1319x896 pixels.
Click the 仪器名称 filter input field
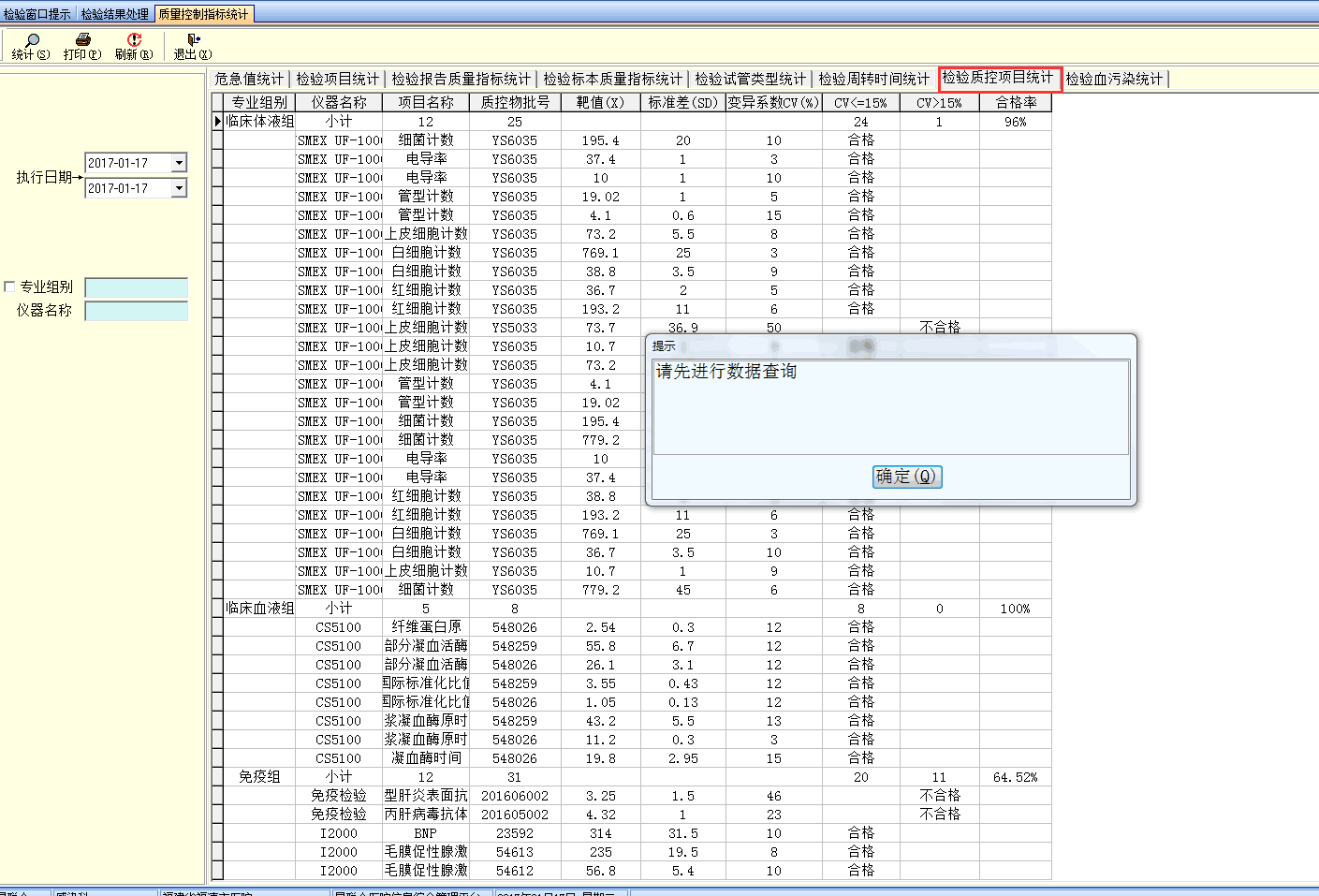(x=137, y=311)
